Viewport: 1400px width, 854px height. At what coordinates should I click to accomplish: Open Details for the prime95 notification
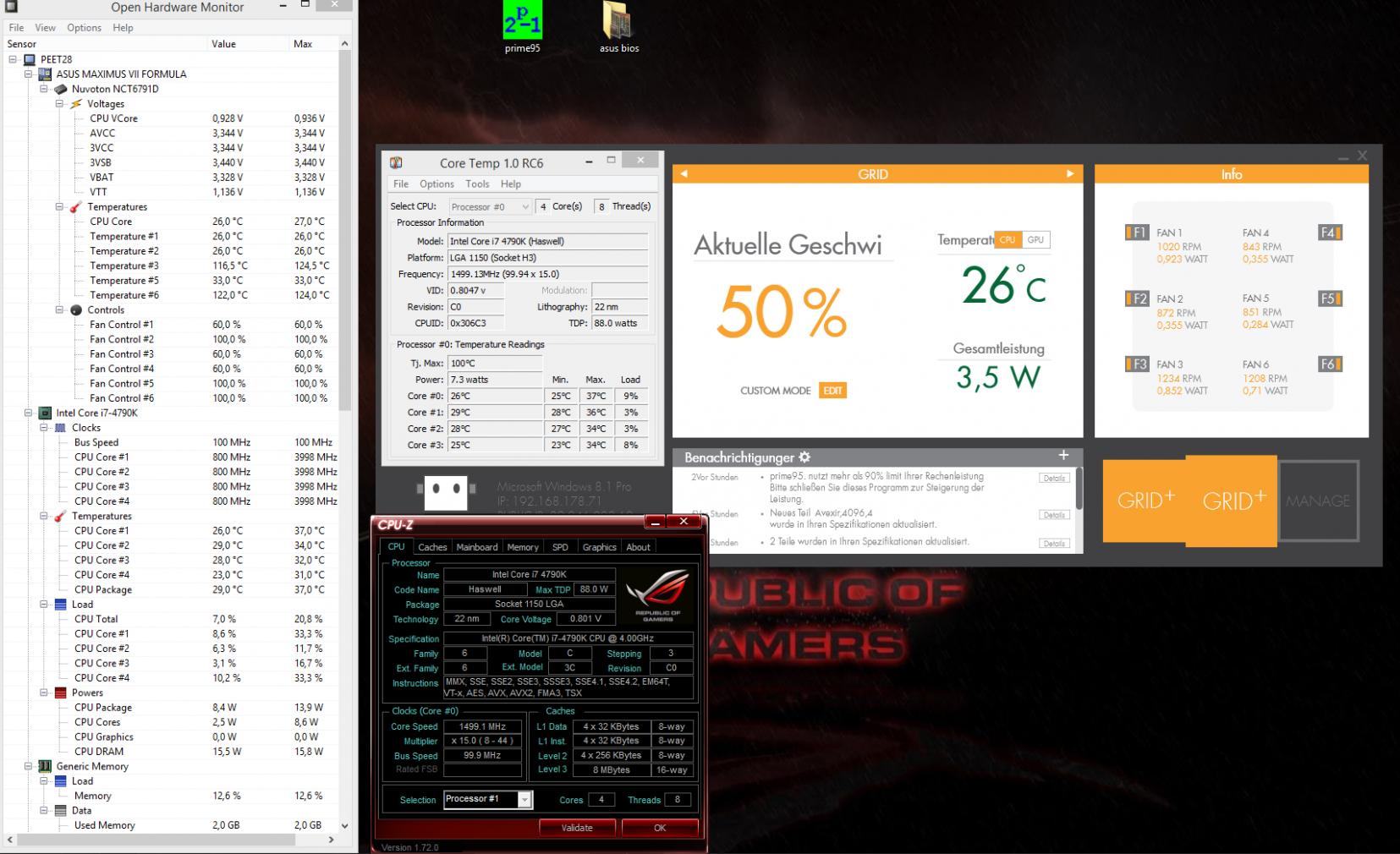click(1054, 478)
